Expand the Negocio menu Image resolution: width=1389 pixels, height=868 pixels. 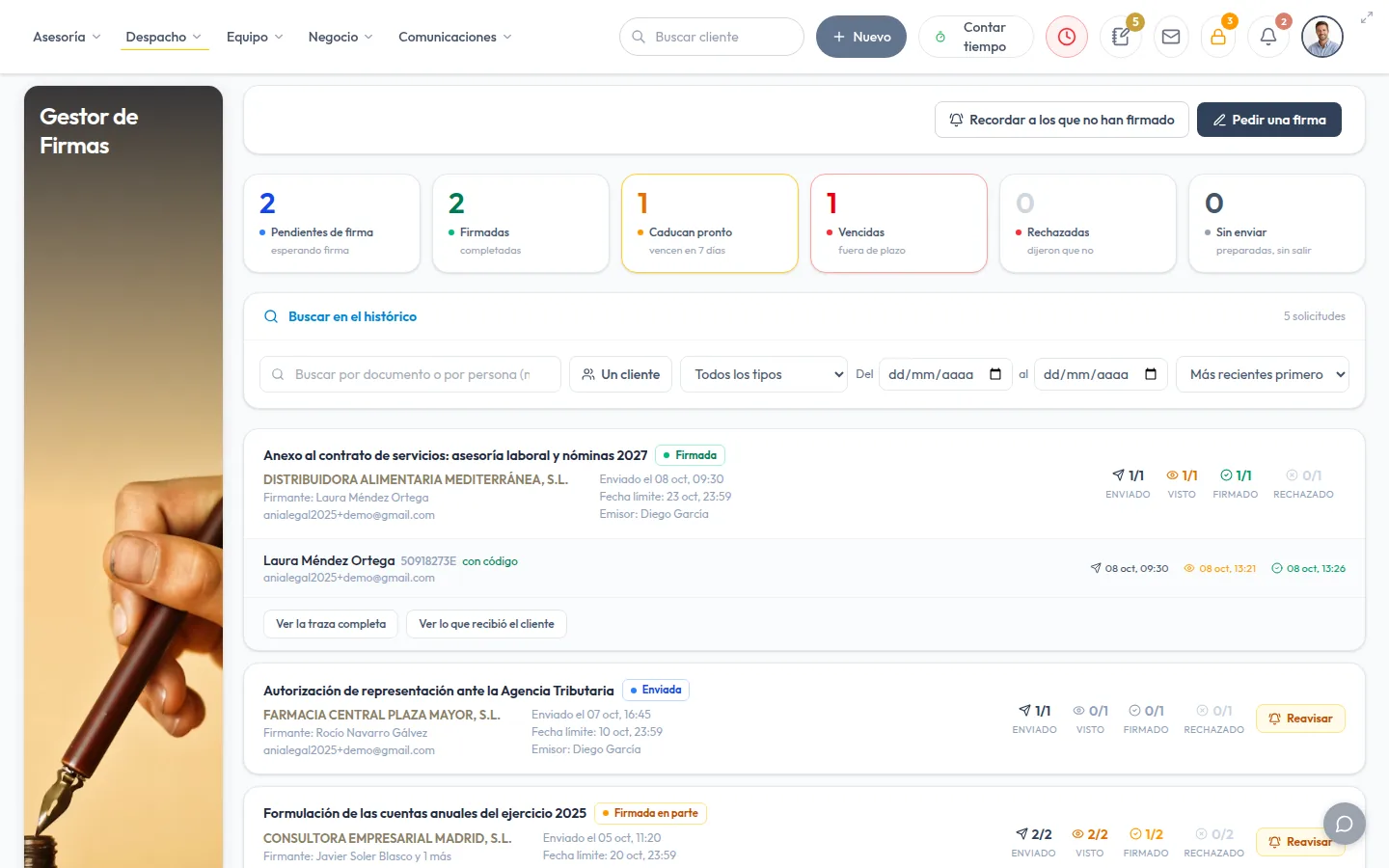[340, 37]
